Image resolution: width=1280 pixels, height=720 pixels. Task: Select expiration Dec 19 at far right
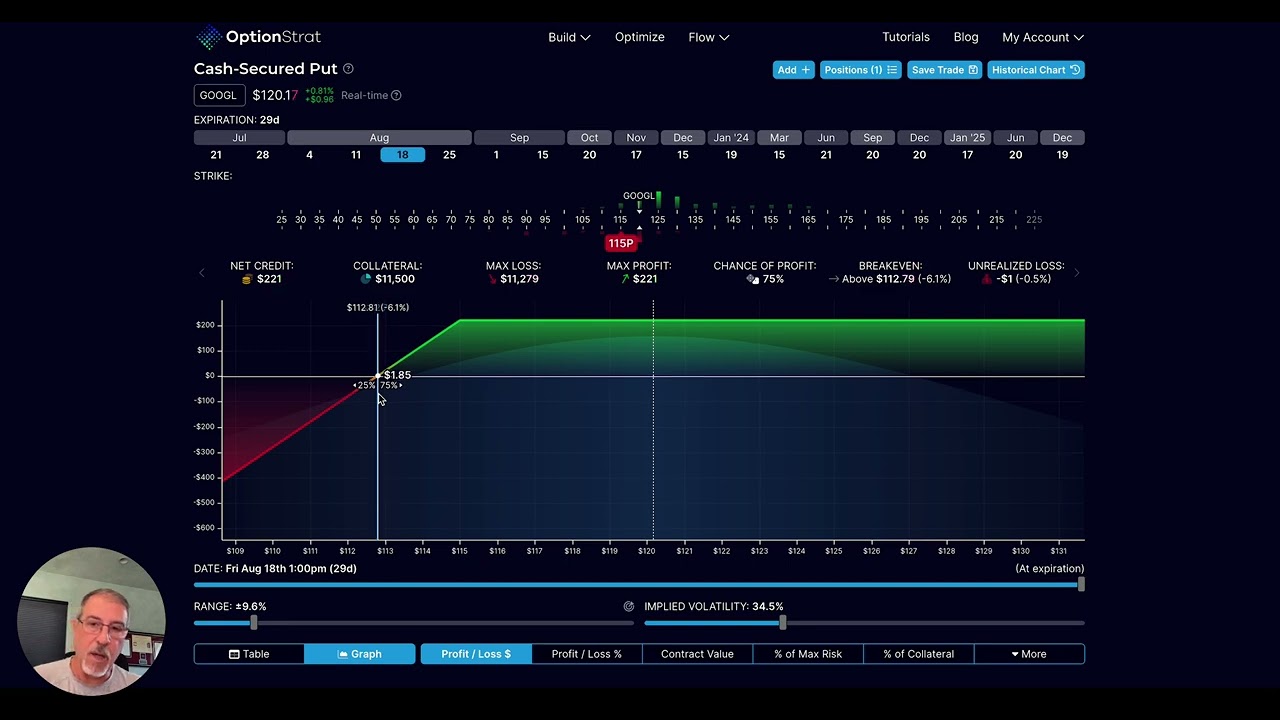[x=1062, y=155]
